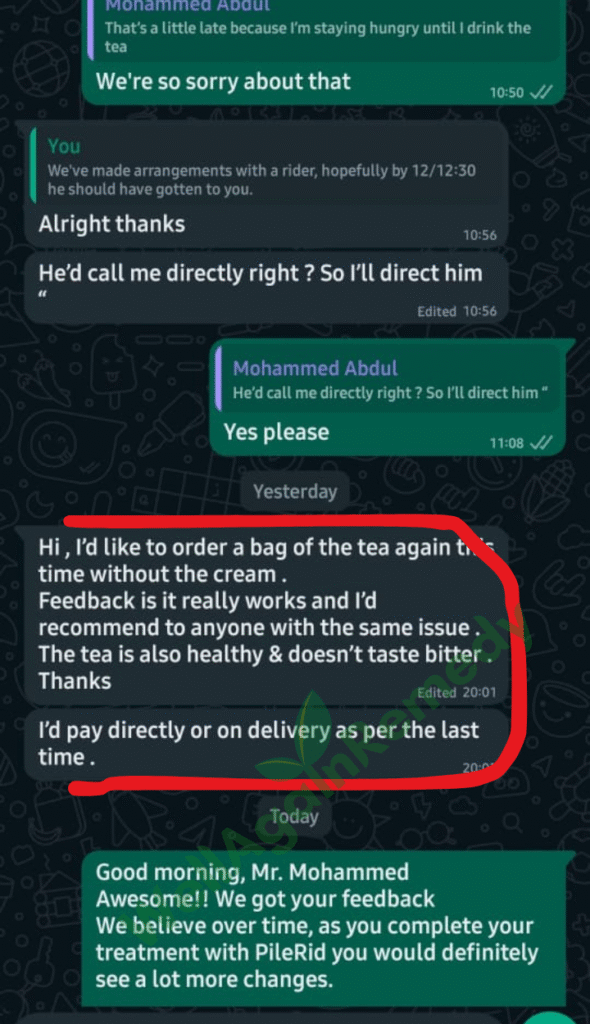Select message 'He'd call me directly right ? So I'll direct him'
The height and width of the screenshot is (1024, 590).
click(267, 288)
